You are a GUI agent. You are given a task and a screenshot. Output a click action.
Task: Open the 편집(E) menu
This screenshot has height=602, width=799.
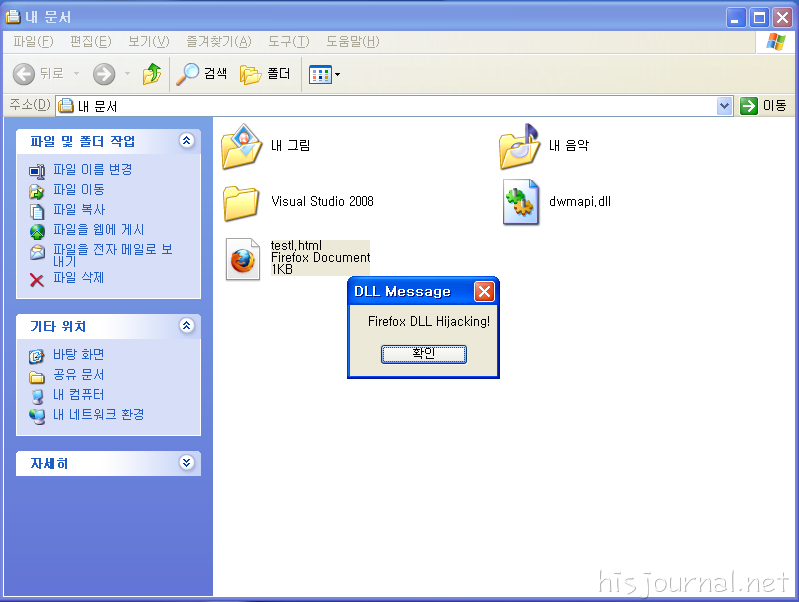tap(90, 42)
